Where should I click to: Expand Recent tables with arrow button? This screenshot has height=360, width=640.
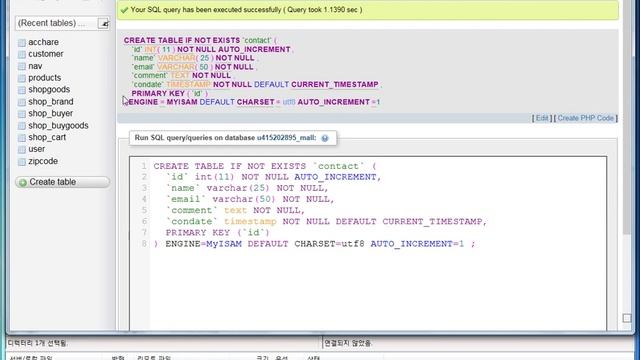coord(104,24)
